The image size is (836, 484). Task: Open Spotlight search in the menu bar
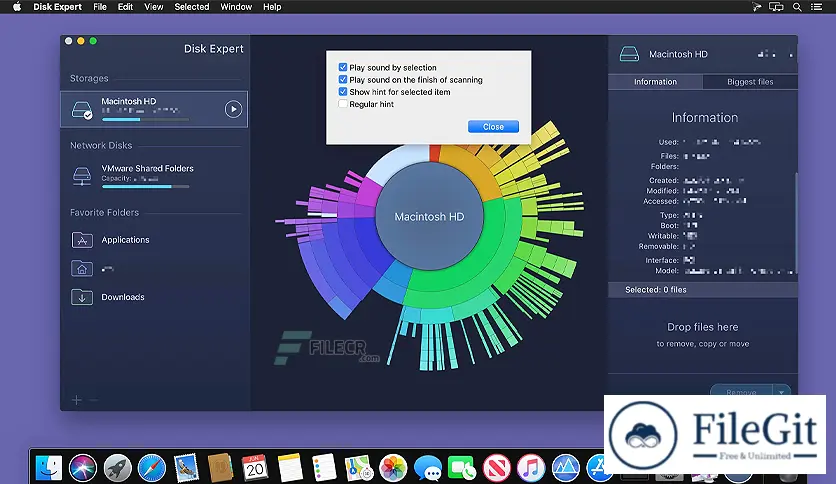point(797,7)
